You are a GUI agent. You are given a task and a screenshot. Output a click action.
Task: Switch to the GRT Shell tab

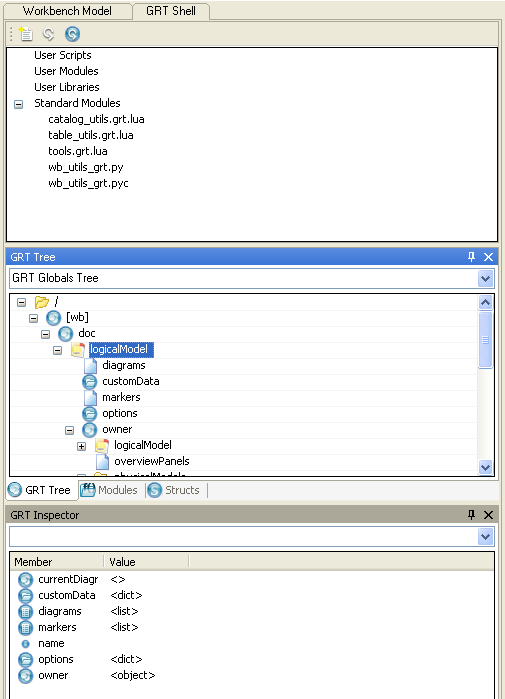171,11
